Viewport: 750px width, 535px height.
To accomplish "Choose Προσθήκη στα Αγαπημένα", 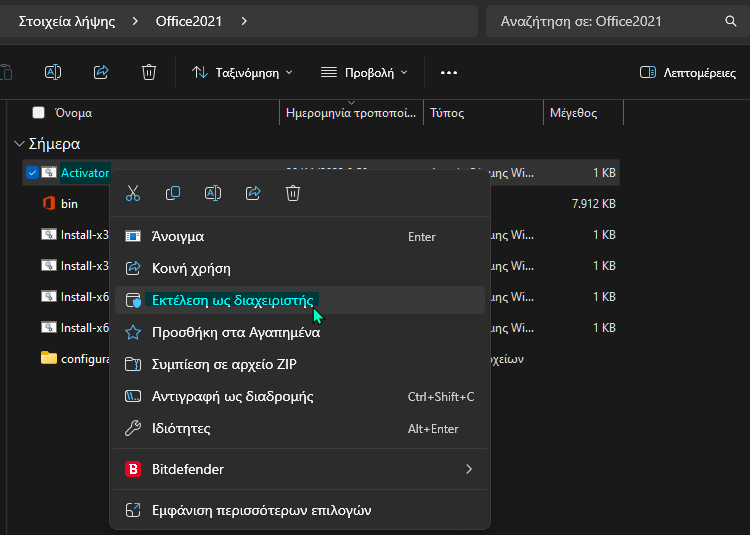I will click(300, 332).
